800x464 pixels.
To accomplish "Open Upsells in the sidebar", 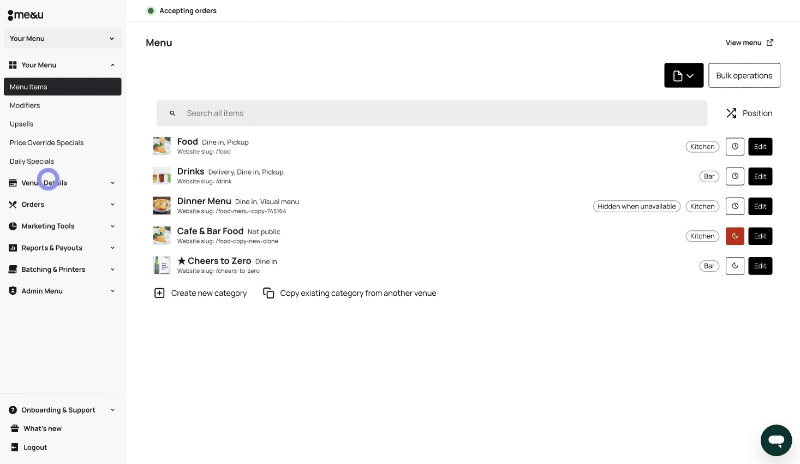I will click(21, 124).
